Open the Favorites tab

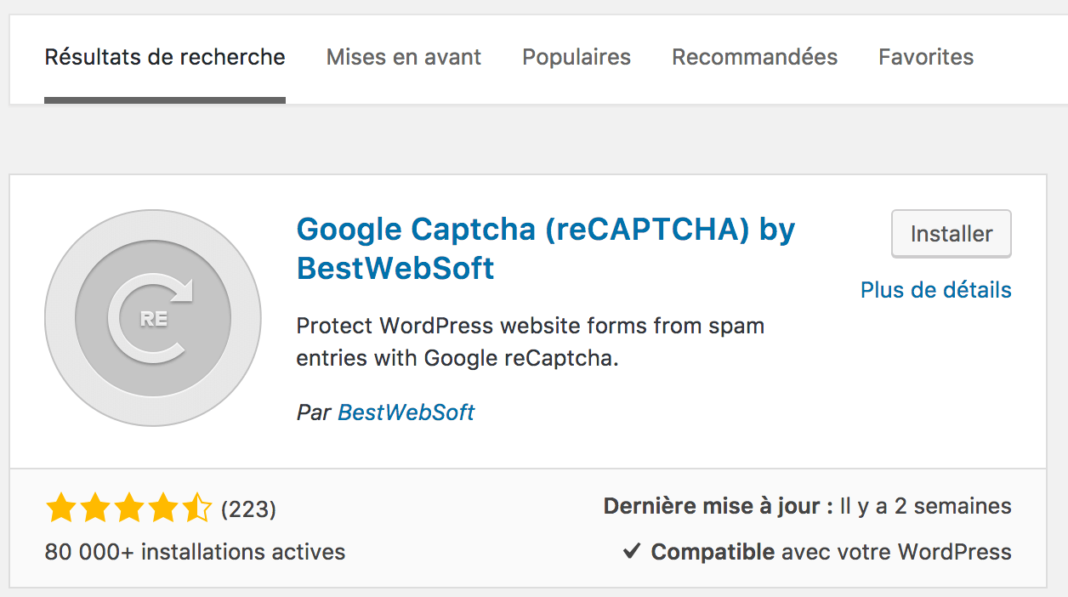coord(926,57)
